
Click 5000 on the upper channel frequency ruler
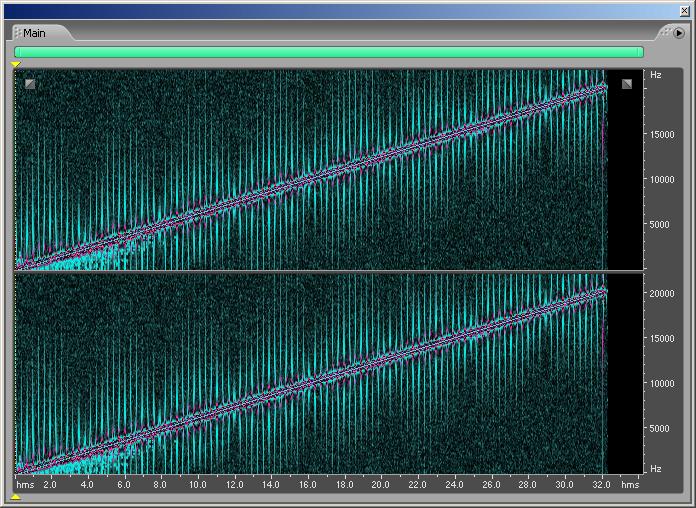tap(659, 225)
